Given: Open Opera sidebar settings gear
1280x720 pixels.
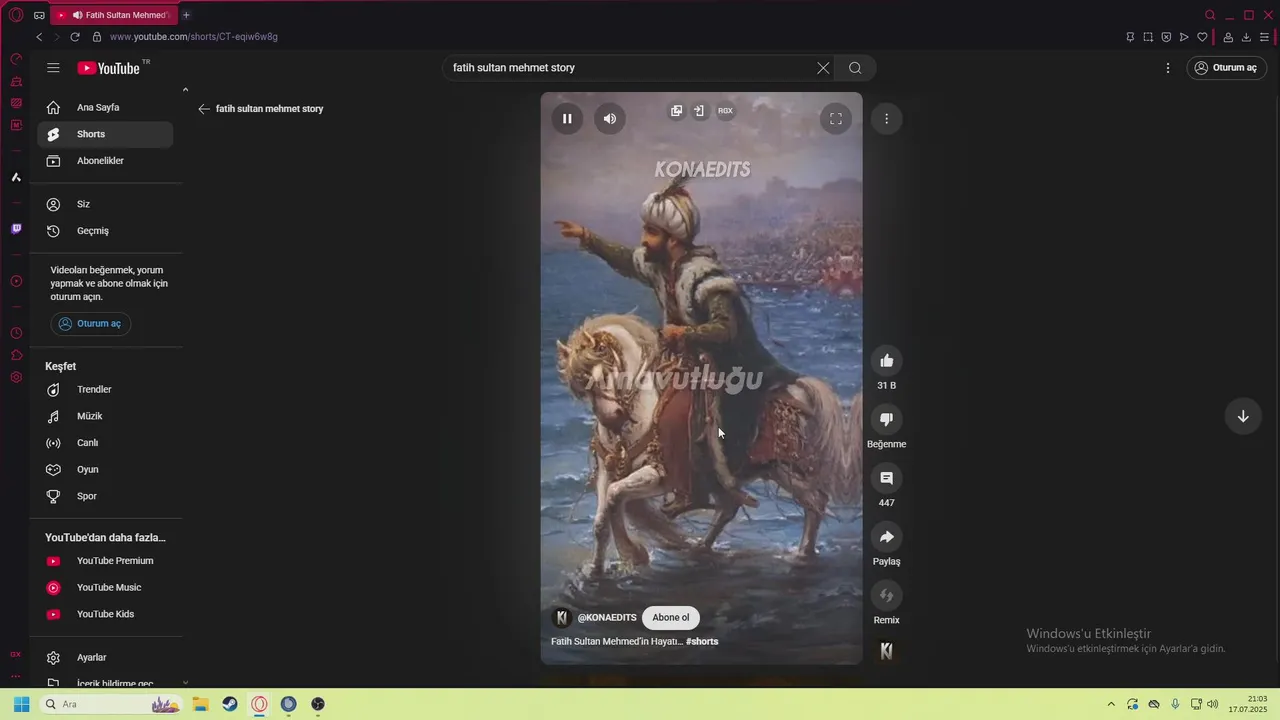Looking at the screenshot, I should coord(16,377).
